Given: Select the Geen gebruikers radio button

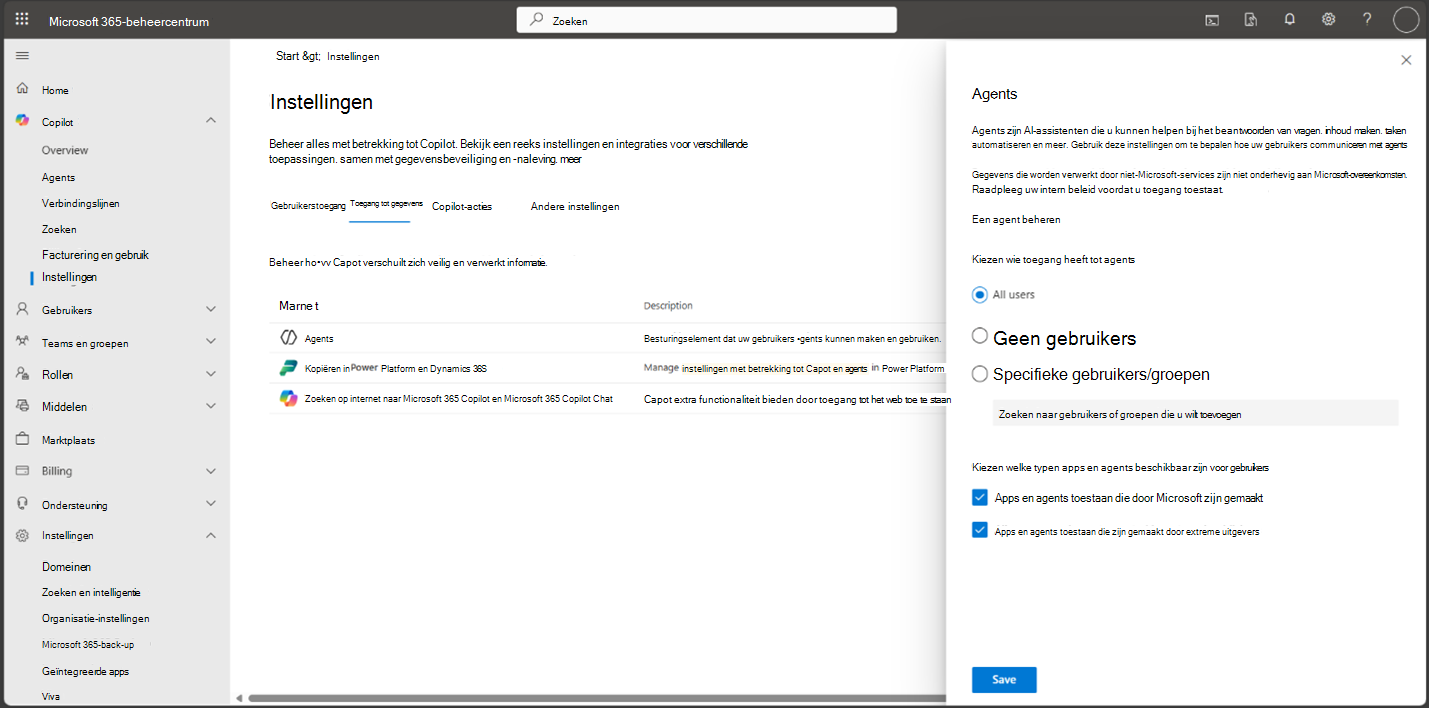Looking at the screenshot, I should pyautogui.click(x=980, y=336).
